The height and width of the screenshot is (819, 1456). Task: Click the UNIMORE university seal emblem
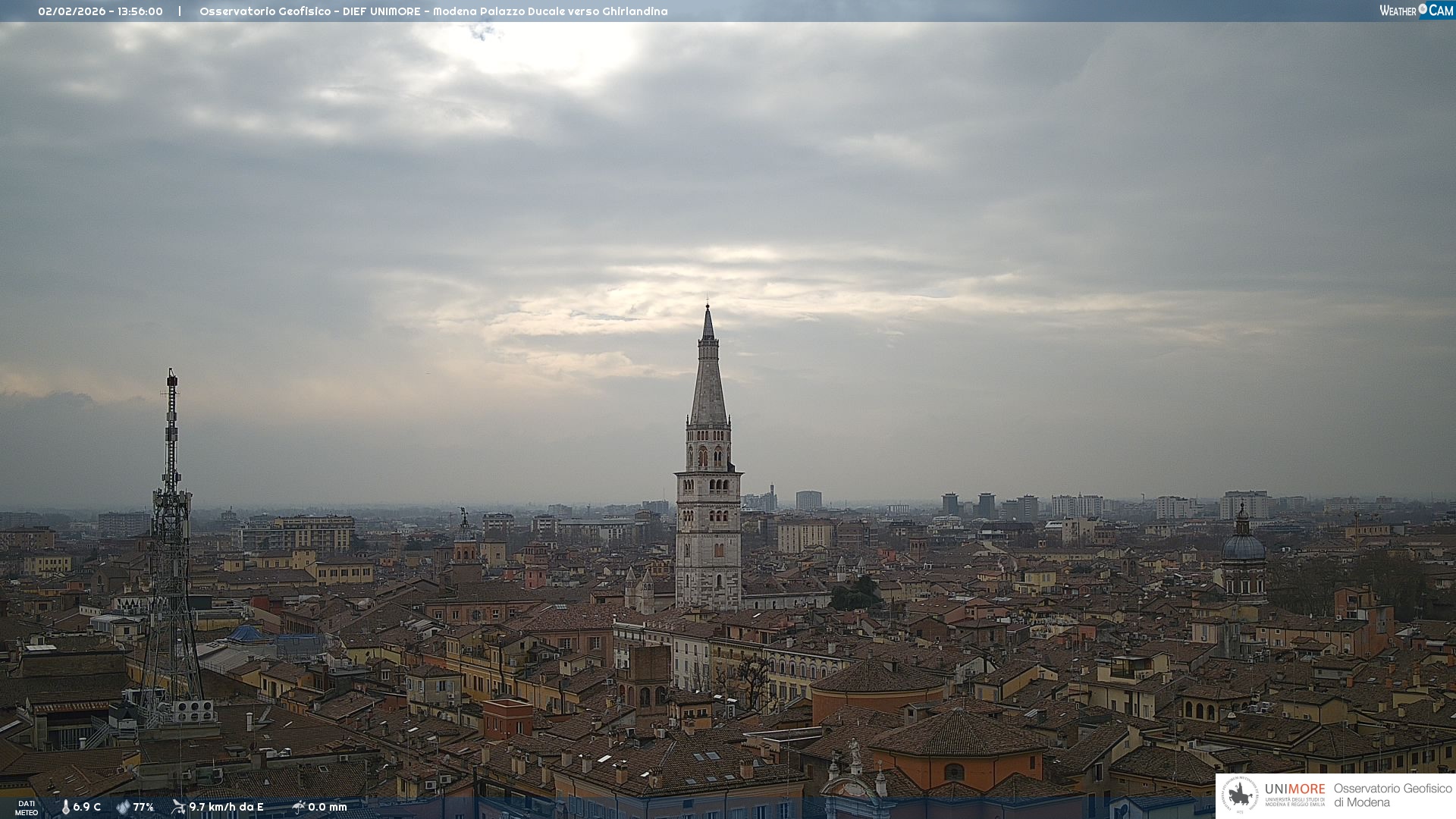pyautogui.click(x=1240, y=795)
